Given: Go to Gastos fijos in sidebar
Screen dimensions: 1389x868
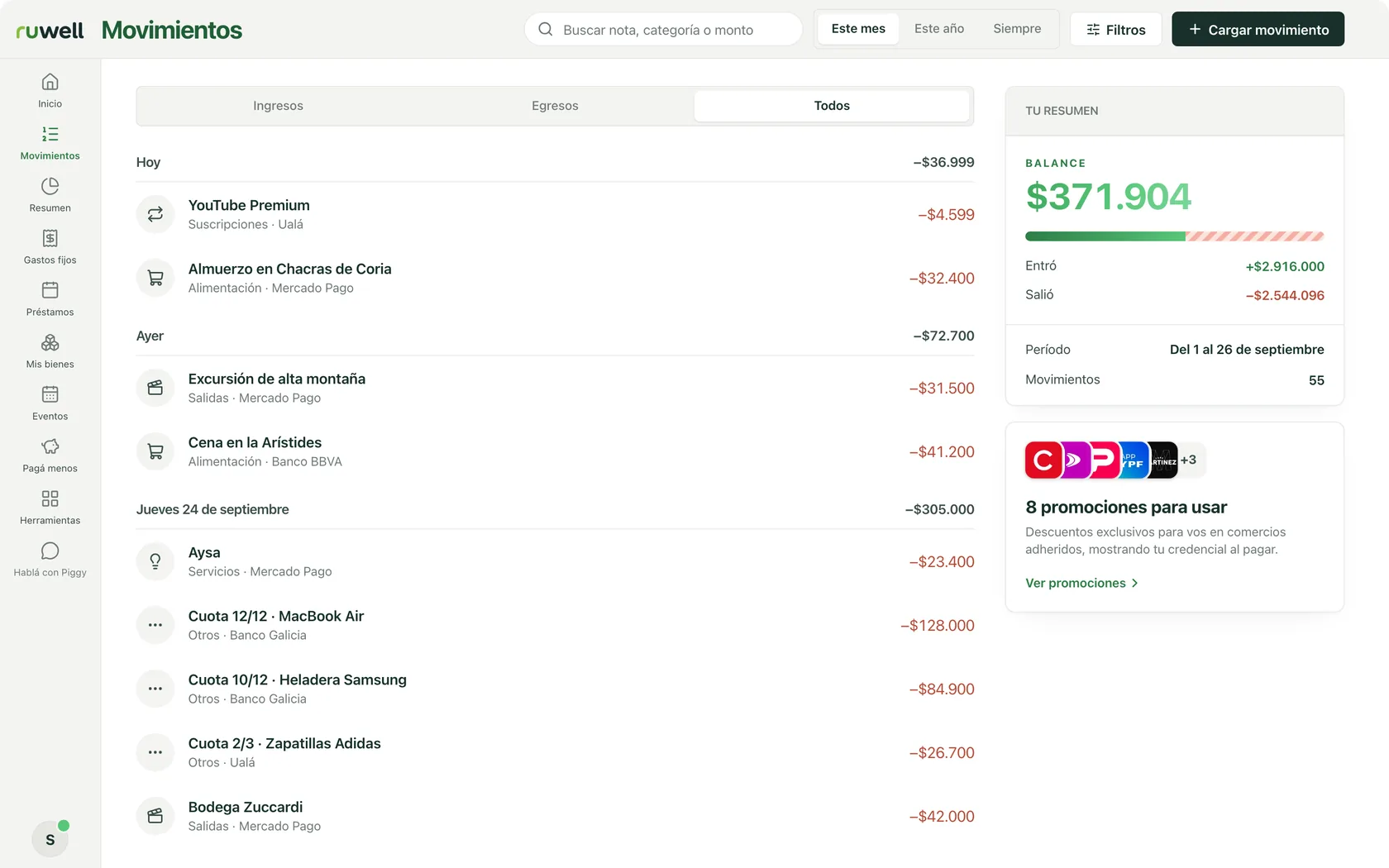Looking at the screenshot, I should tap(50, 247).
